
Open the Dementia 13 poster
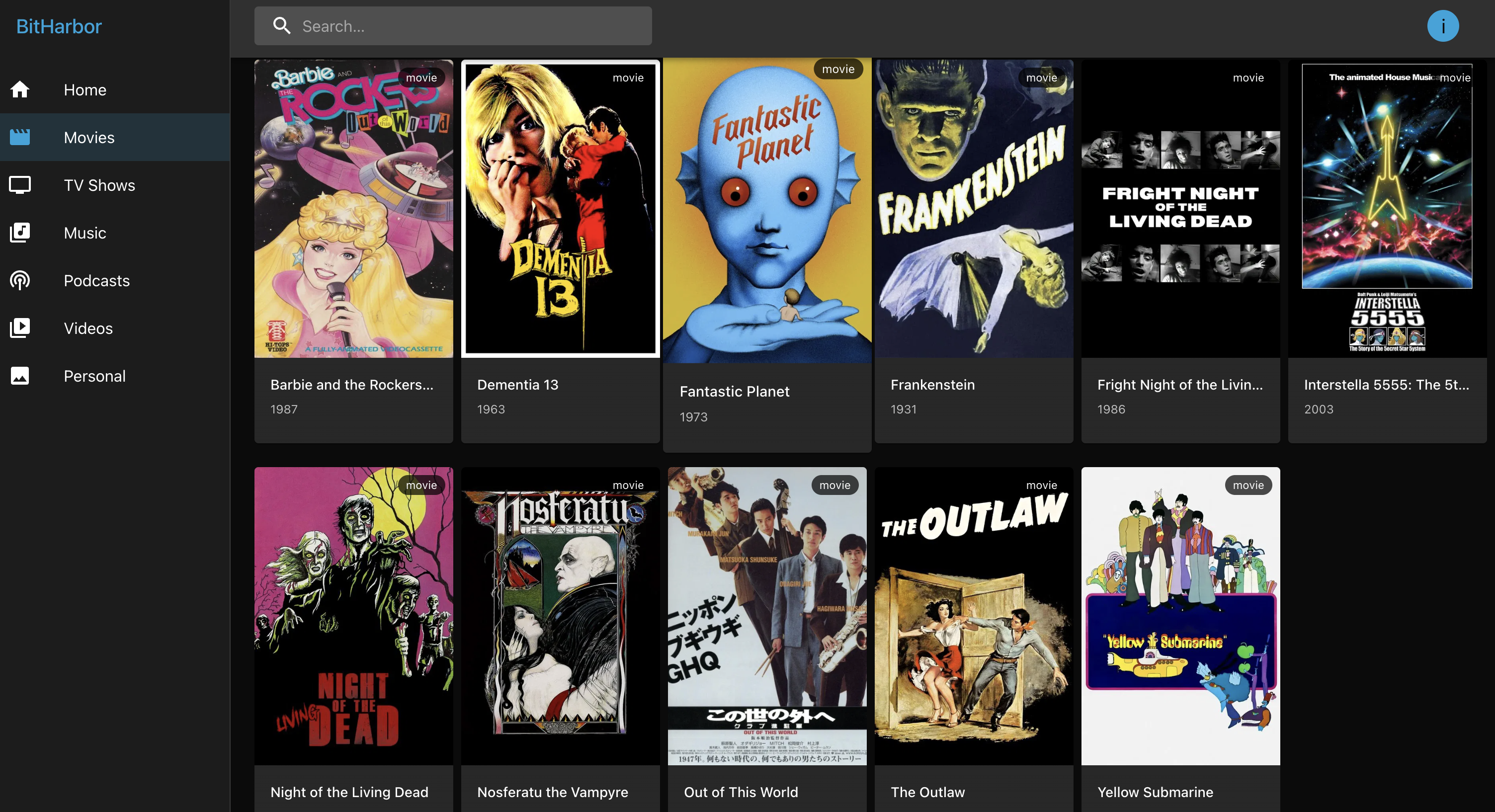(x=560, y=209)
